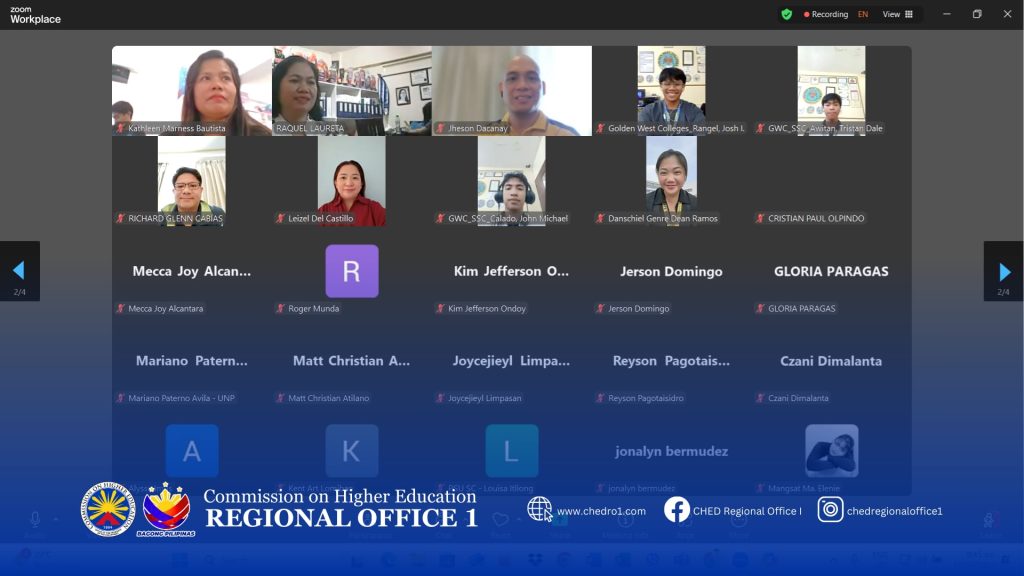Click the blue A avatar tile
The image size is (1024, 576).
(x=192, y=451)
